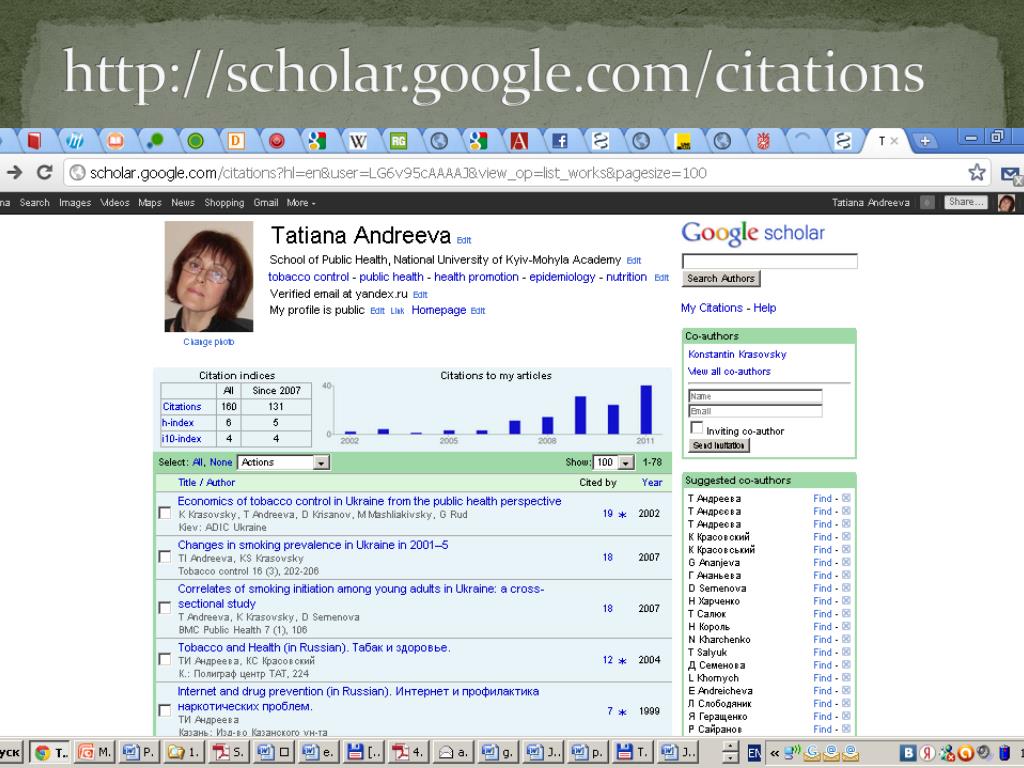The width and height of the screenshot is (1024, 768).
Task: Click the co-author Name input field
Action: (x=755, y=396)
